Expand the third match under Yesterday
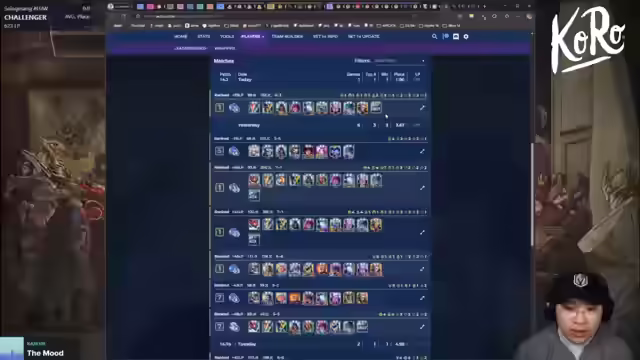The width and height of the screenshot is (640, 360). tap(422, 232)
